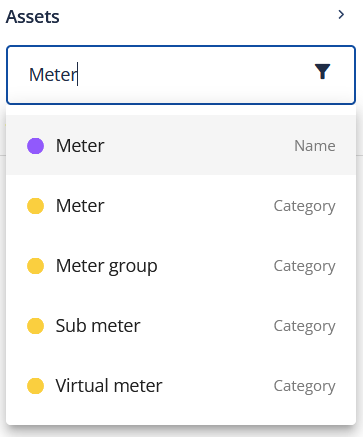This screenshot has width=363, height=437.
Task: Click the Assets panel heading
Action: pos(33,17)
